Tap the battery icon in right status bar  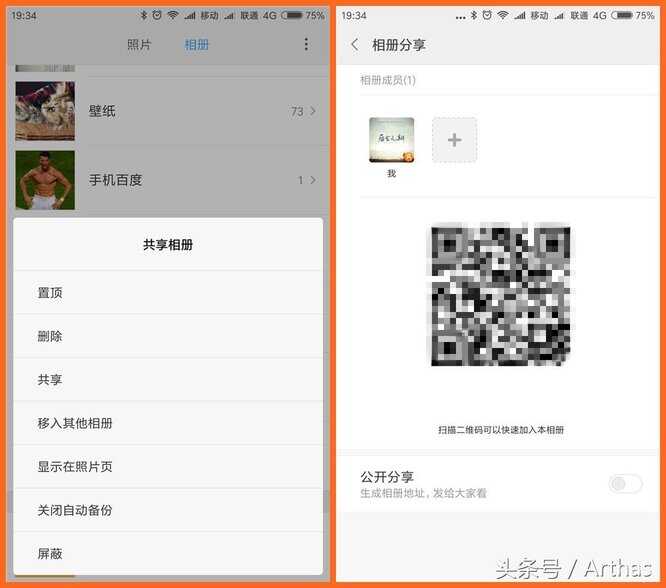click(622, 16)
